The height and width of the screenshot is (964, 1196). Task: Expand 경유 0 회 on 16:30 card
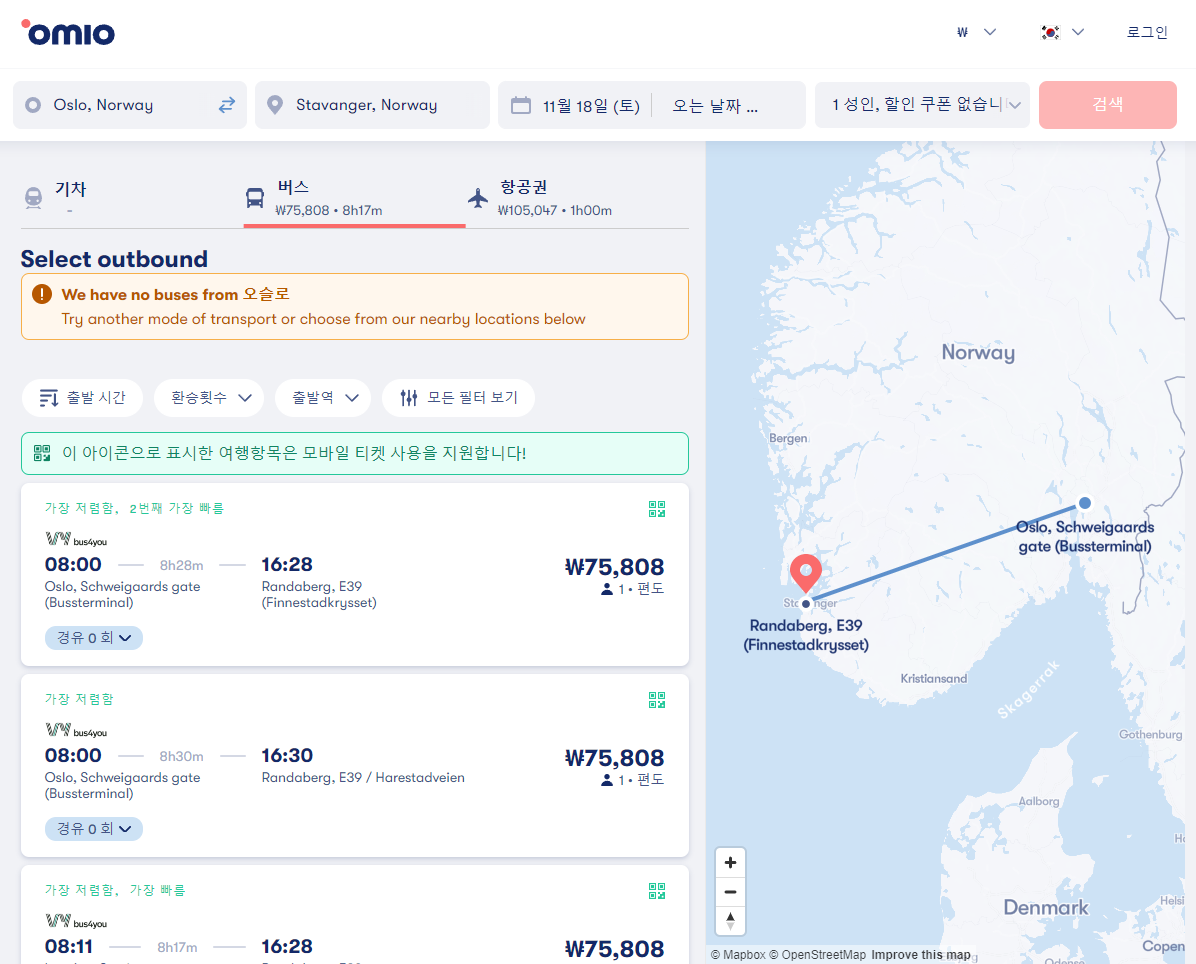point(94,829)
